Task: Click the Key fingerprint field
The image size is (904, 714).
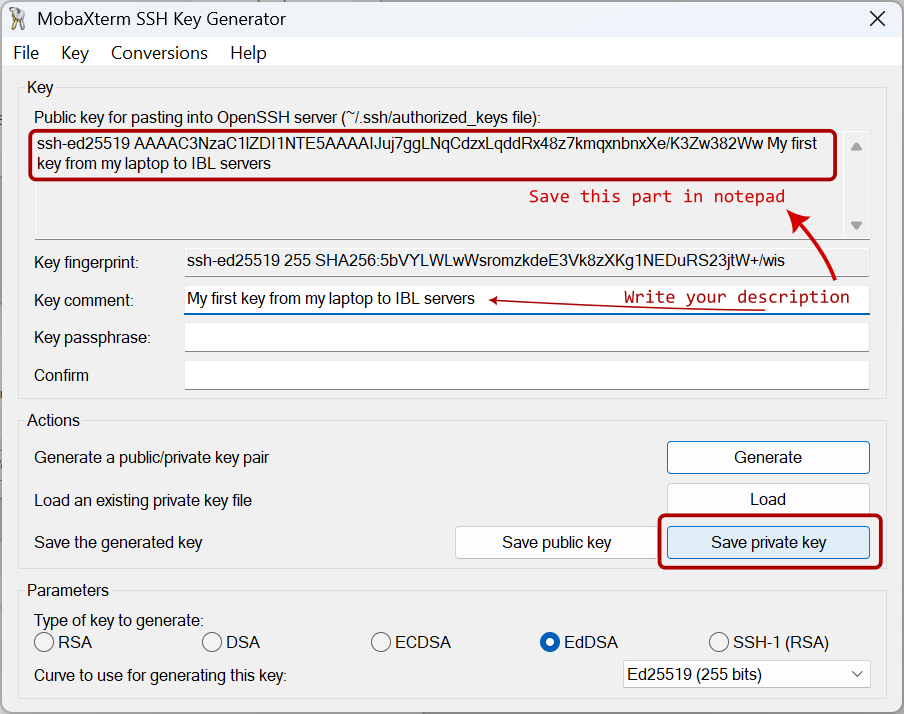Action: click(x=526, y=261)
